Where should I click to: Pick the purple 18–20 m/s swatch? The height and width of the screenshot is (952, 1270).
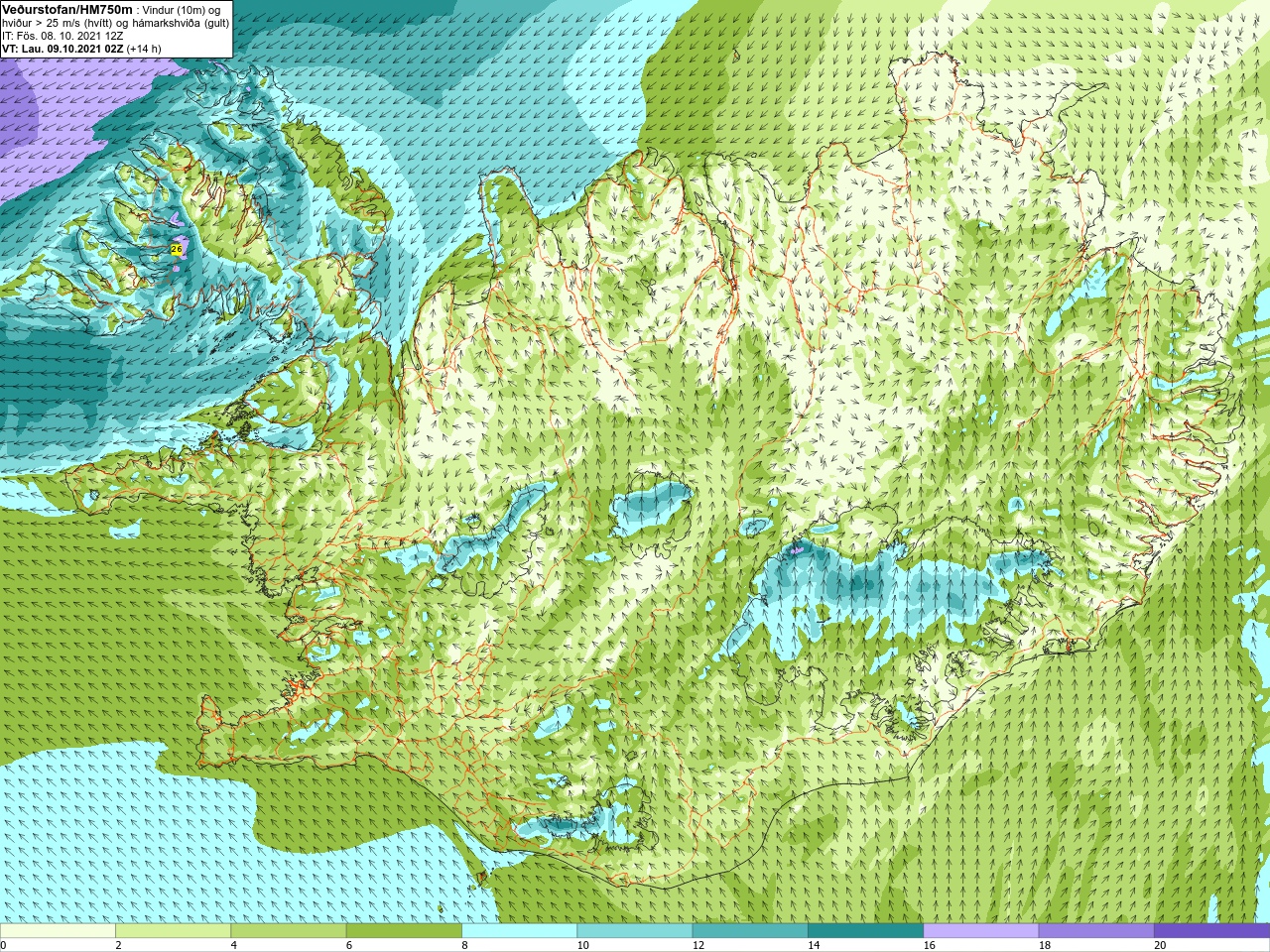(1096, 931)
